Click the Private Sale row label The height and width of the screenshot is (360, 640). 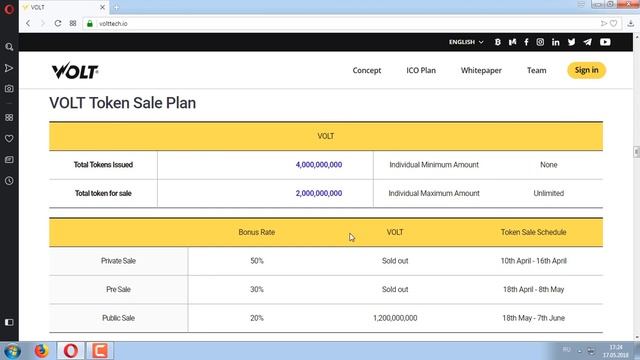[118, 261]
